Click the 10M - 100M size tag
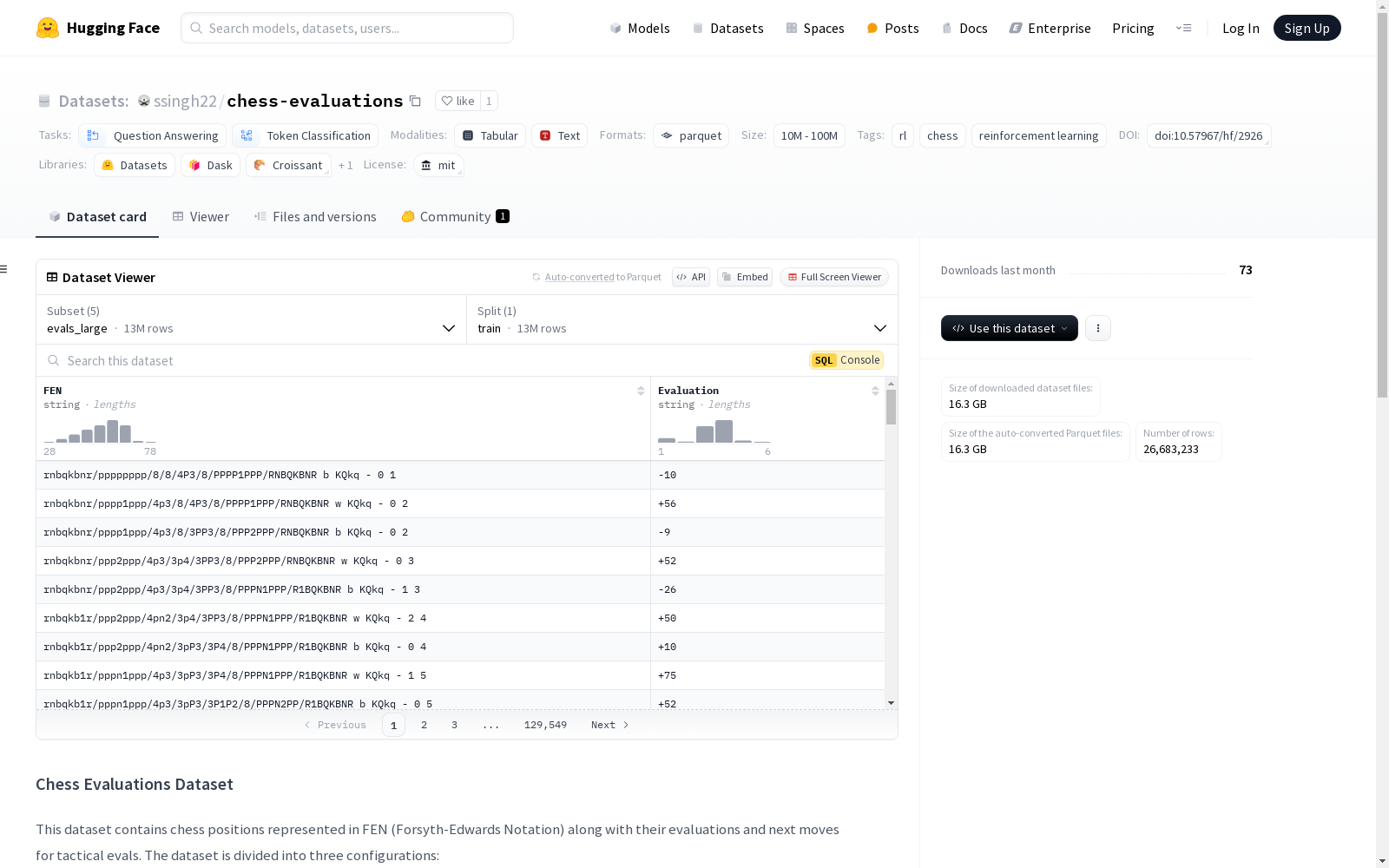 click(809, 135)
